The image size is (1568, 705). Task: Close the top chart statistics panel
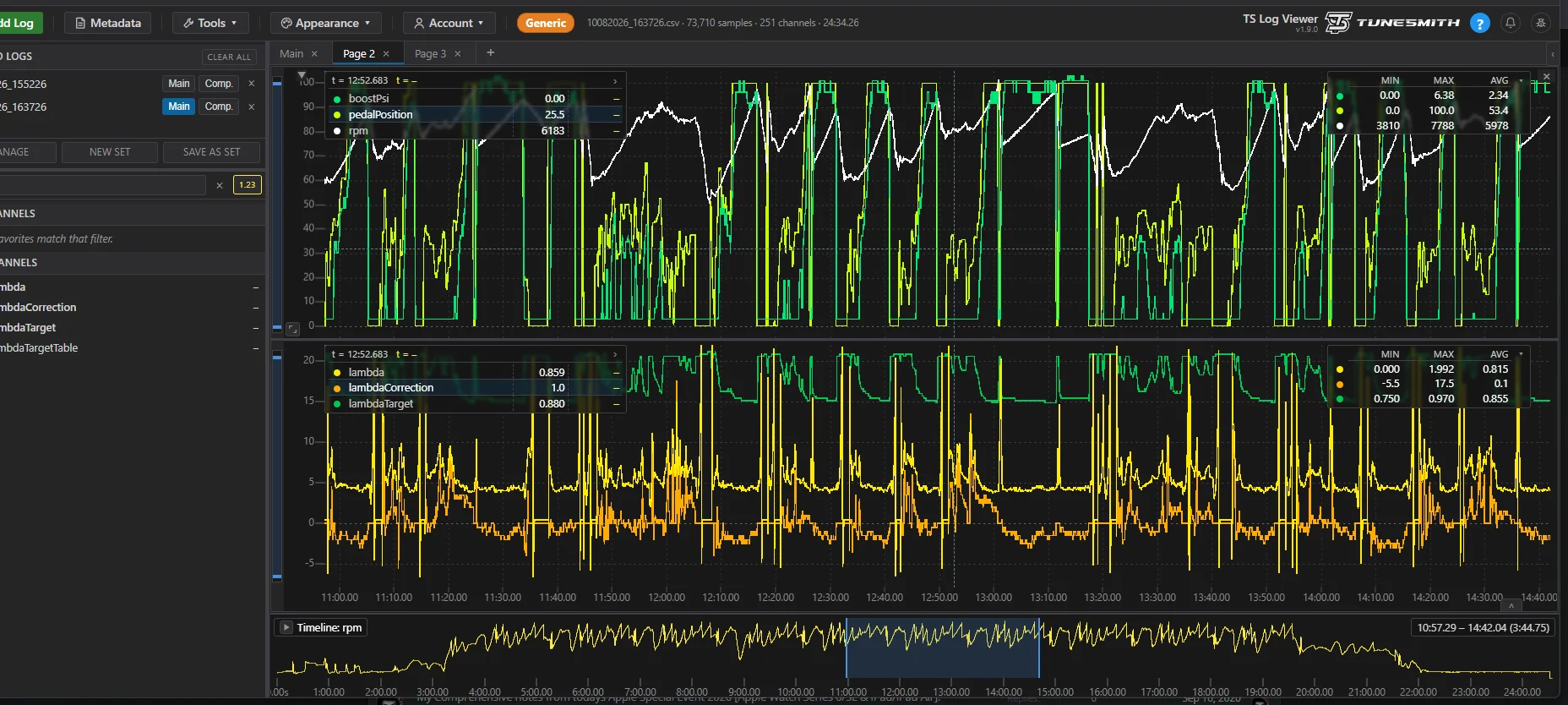1546,77
